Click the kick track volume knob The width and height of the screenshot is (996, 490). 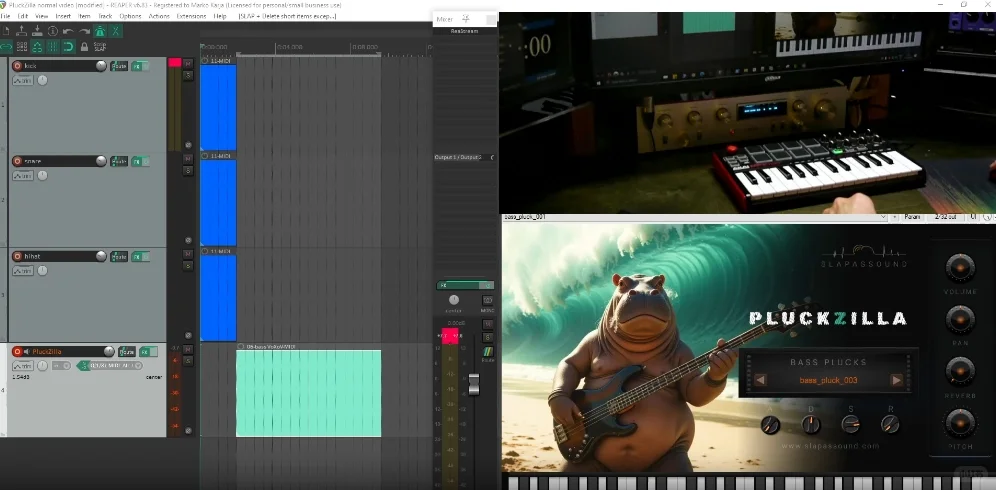101,66
